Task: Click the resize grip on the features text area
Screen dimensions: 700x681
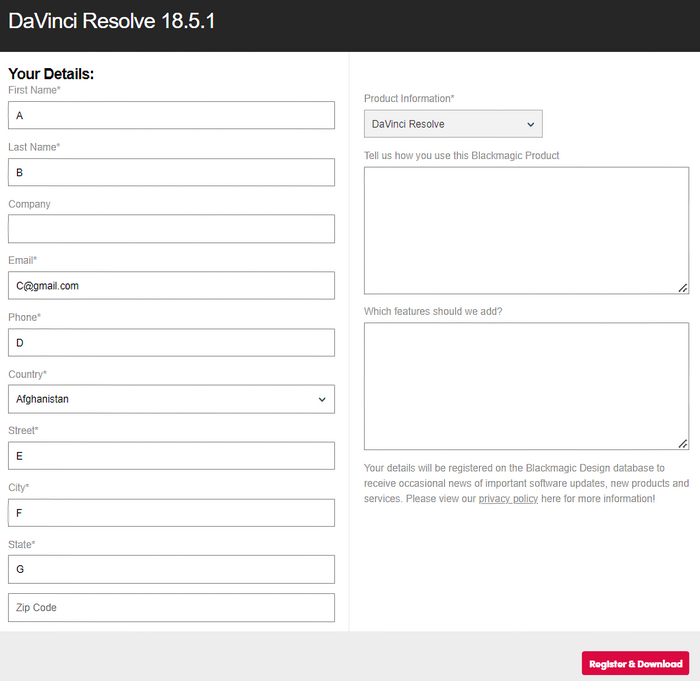Action: point(683,444)
